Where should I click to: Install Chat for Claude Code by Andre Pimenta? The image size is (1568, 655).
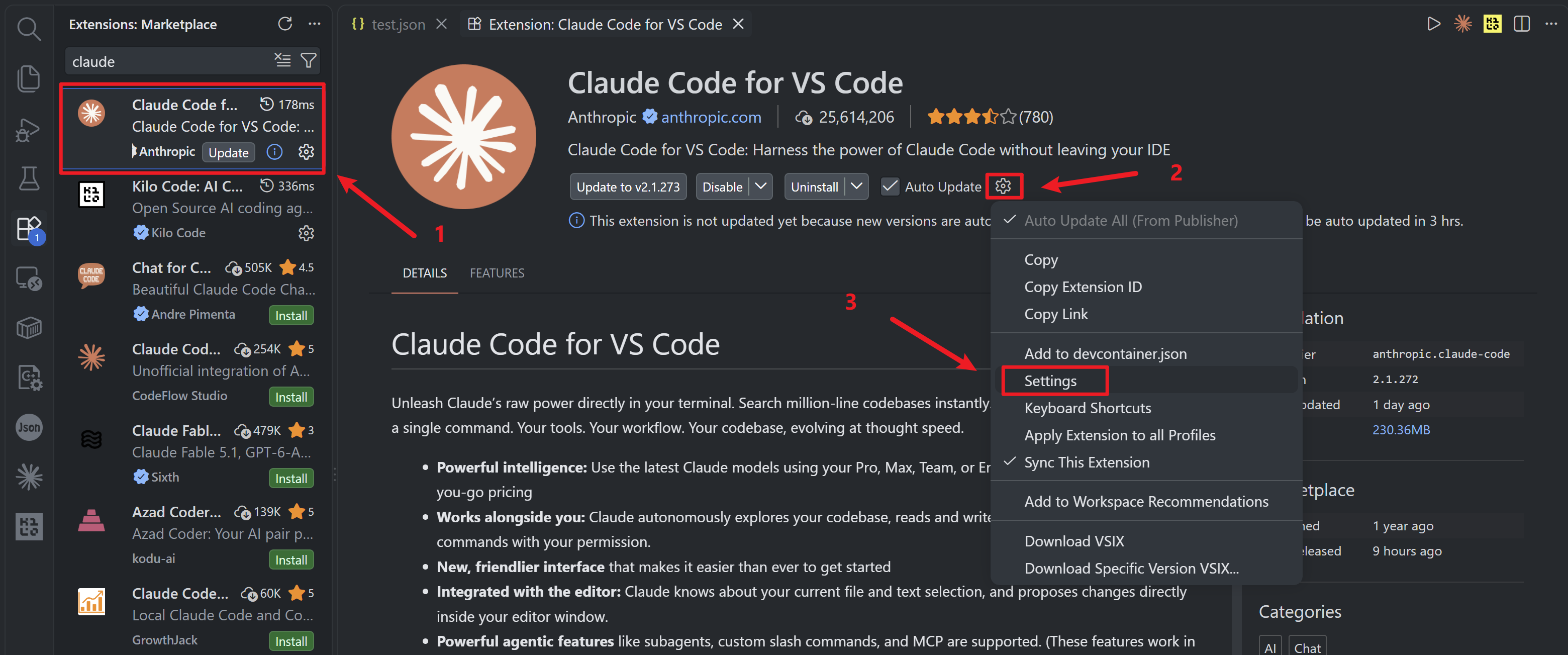point(291,315)
